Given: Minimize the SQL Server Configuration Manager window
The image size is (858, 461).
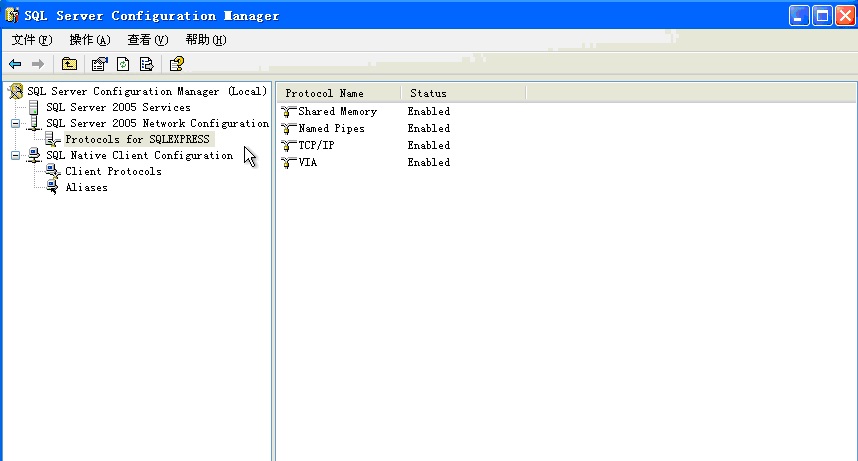Looking at the screenshot, I should [x=799, y=16].
